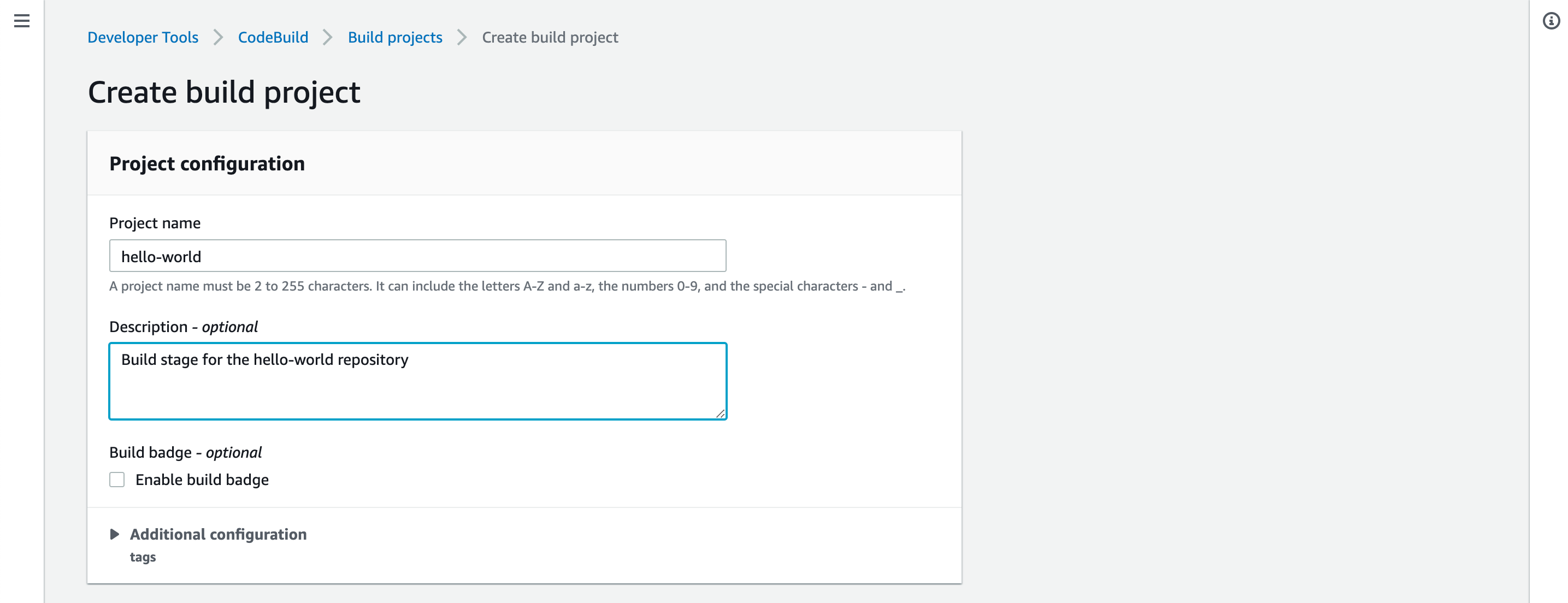Navigate to CodeBuild breadcrumb link
Image resolution: width=1568 pixels, height=603 pixels.
273,37
